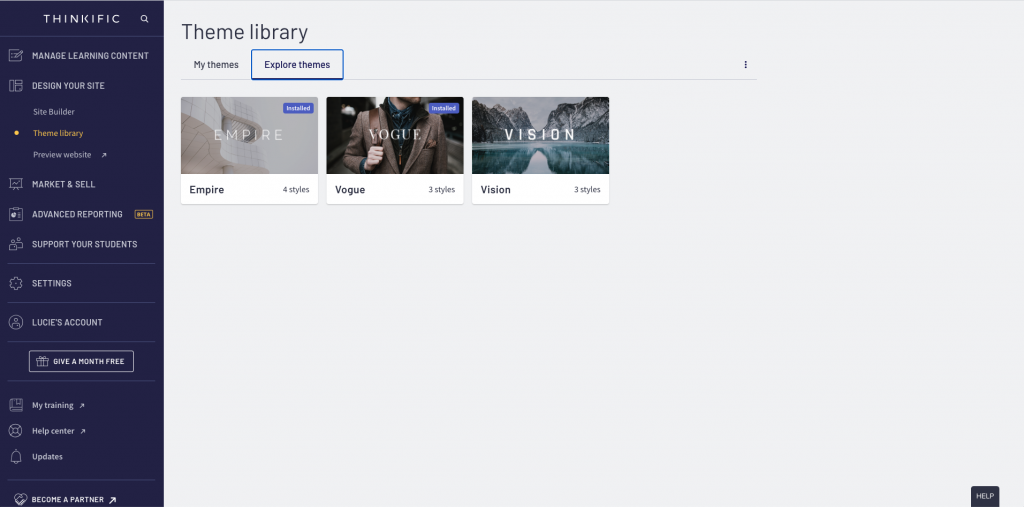Click the external-link arrow beside My training
This screenshot has height=507, width=1024.
82,406
